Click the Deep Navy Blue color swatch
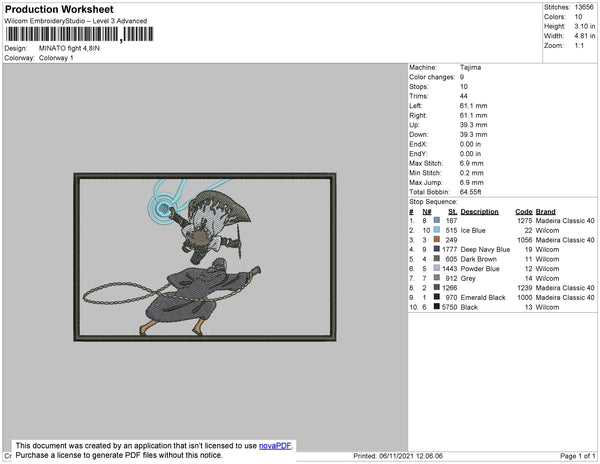600x464 pixels. (x=437, y=249)
